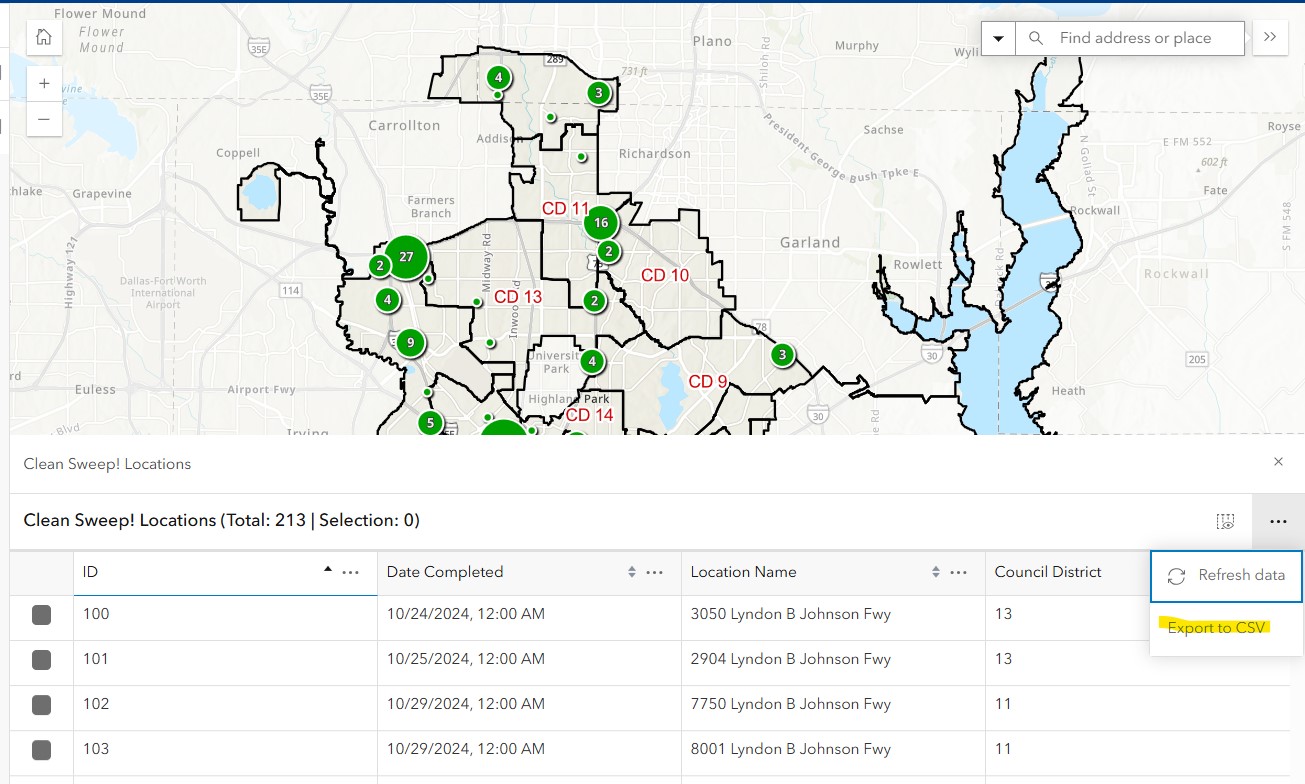Image resolution: width=1305 pixels, height=784 pixels.
Task: Check the checkbox for record ID 100
Action: coord(41,614)
